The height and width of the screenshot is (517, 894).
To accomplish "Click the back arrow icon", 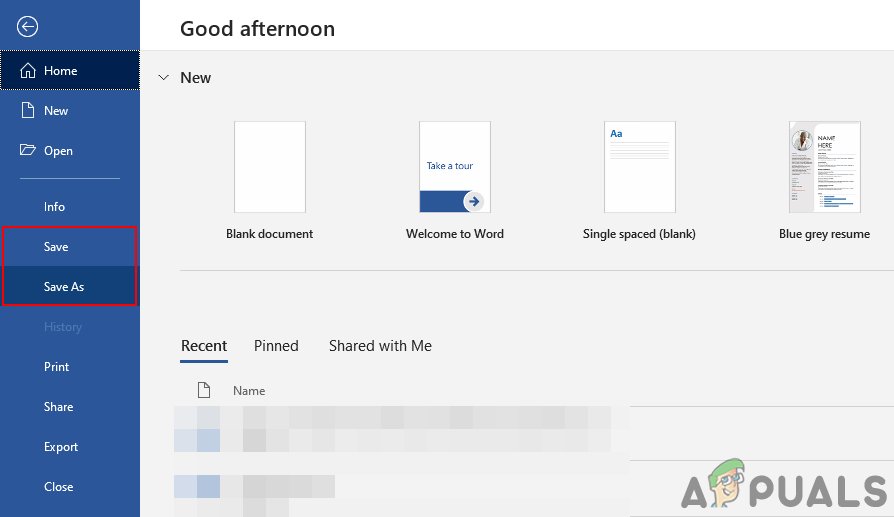I will [28, 27].
